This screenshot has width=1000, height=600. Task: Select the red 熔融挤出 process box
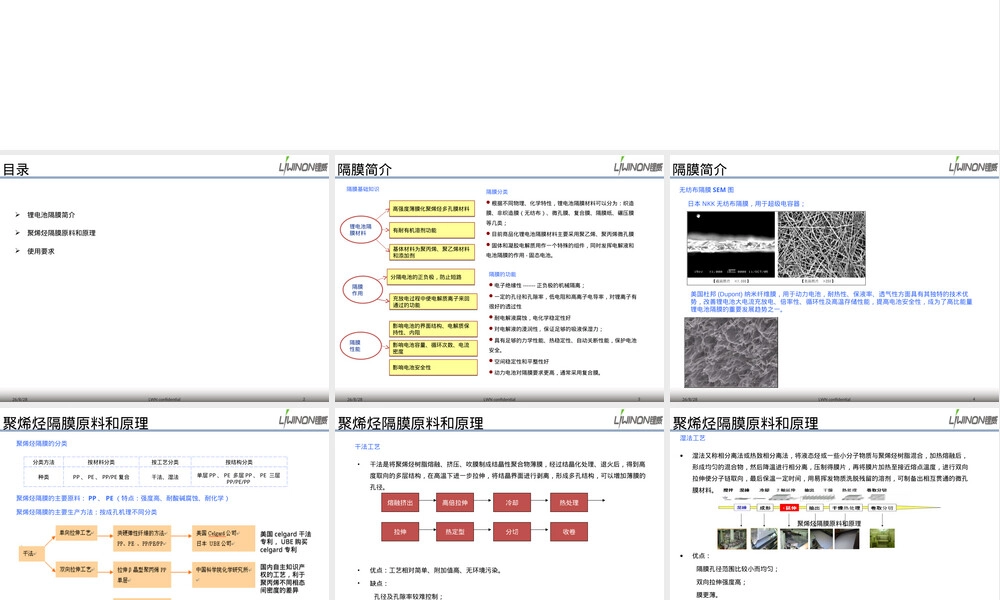[x=401, y=502]
